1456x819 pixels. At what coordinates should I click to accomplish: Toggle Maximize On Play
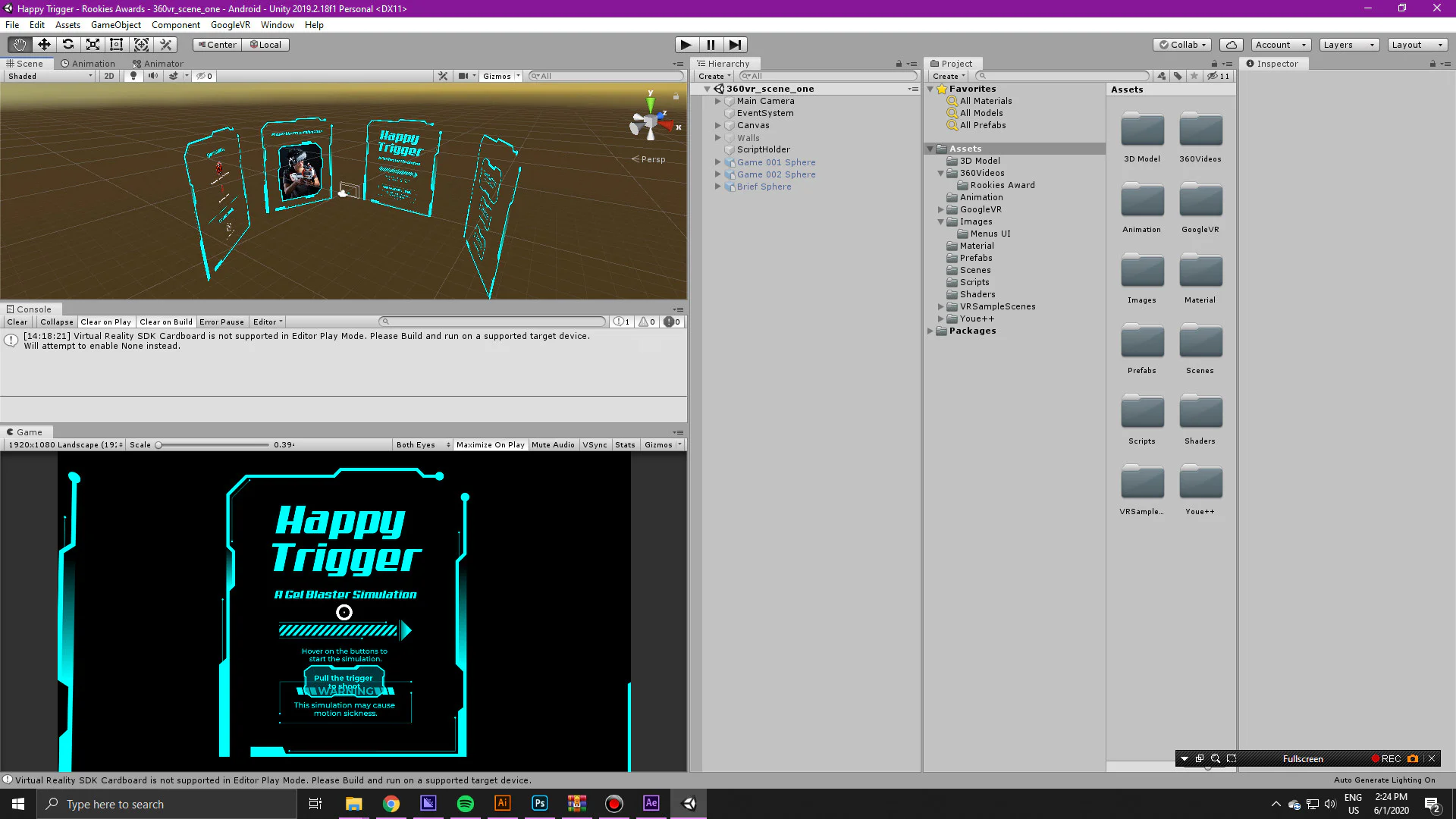[490, 445]
